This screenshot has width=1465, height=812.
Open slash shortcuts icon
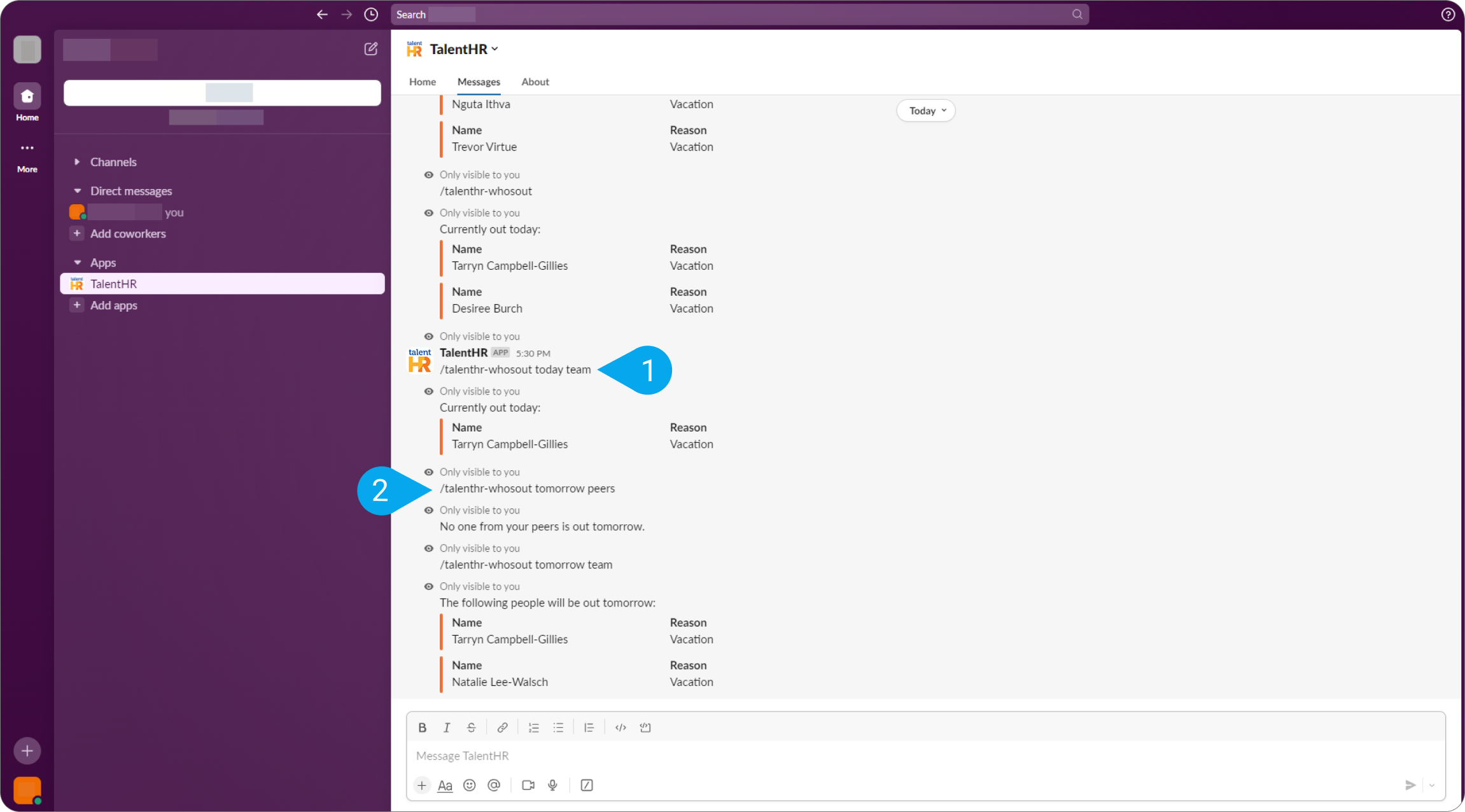(x=587, y=785)
